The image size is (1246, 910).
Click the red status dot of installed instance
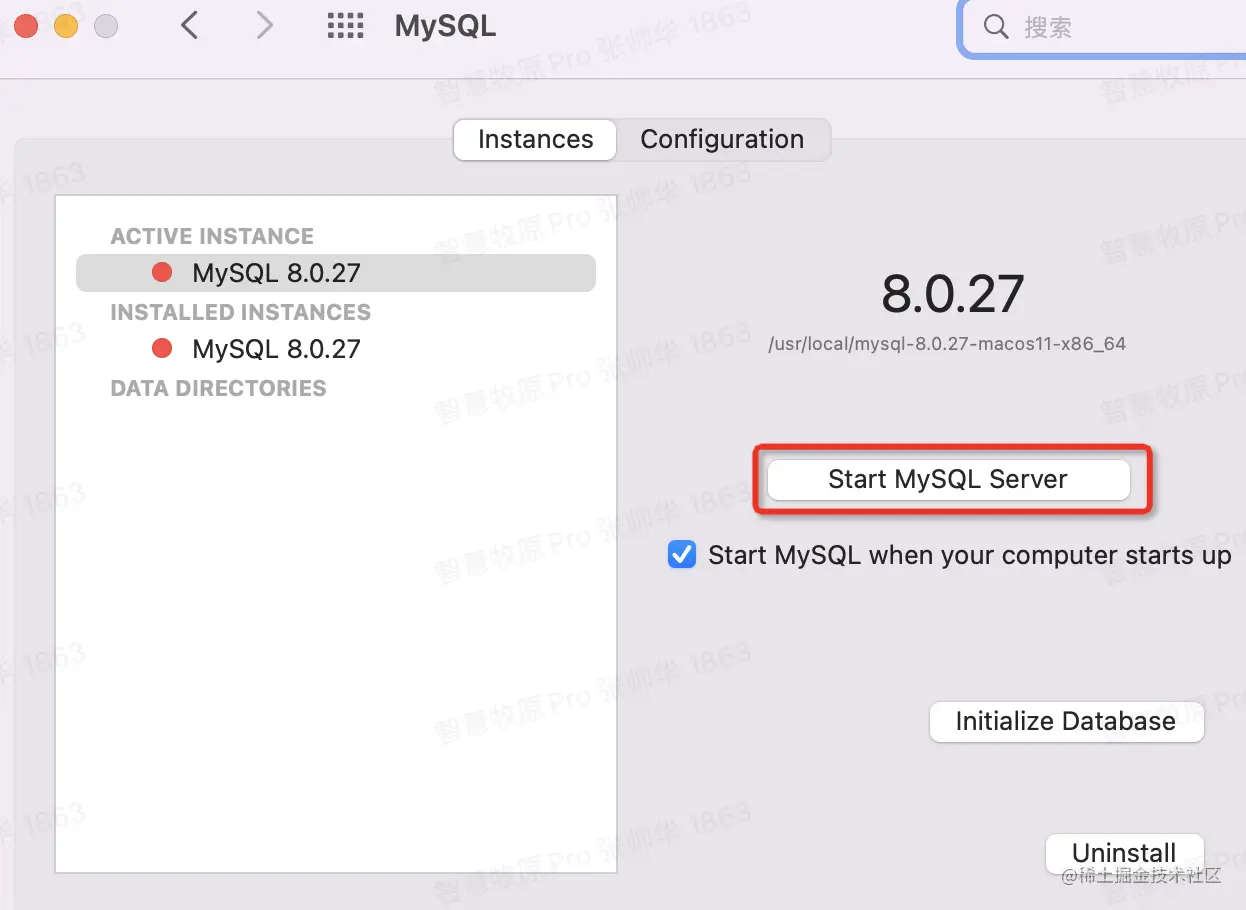pyautogui.click(x=162, y=348)
